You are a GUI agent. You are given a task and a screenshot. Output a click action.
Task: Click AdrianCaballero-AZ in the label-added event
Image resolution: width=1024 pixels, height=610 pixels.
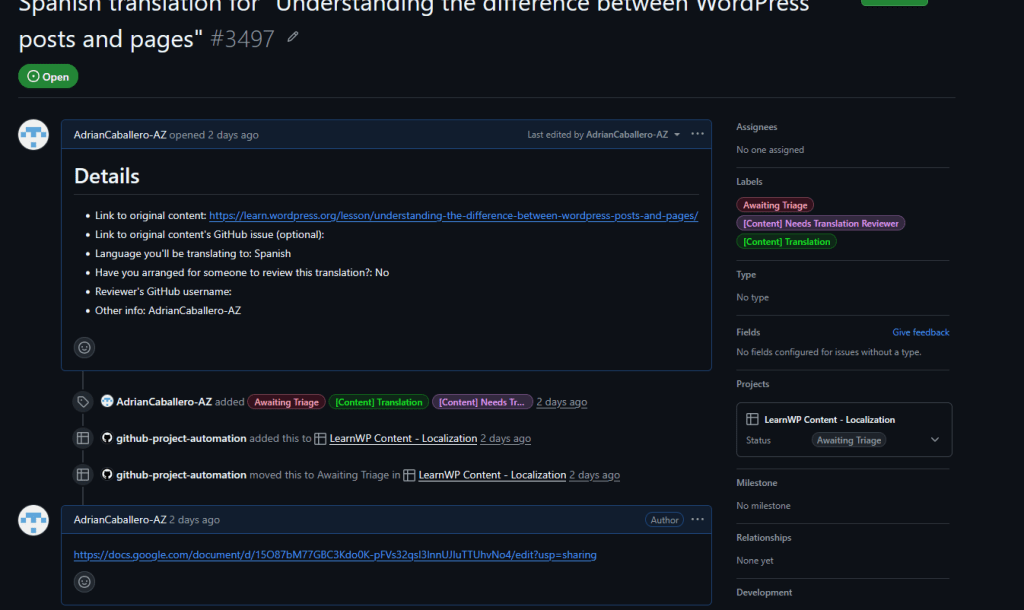[164, 402]
